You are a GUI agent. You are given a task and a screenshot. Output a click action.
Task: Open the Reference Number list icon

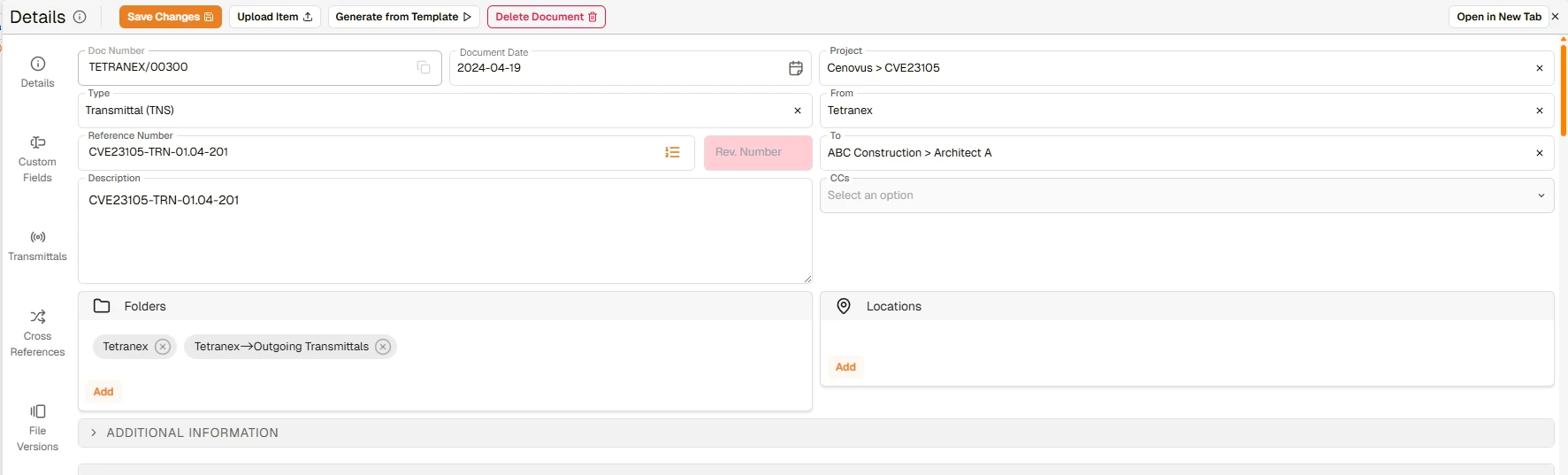(x=673, y=153)
